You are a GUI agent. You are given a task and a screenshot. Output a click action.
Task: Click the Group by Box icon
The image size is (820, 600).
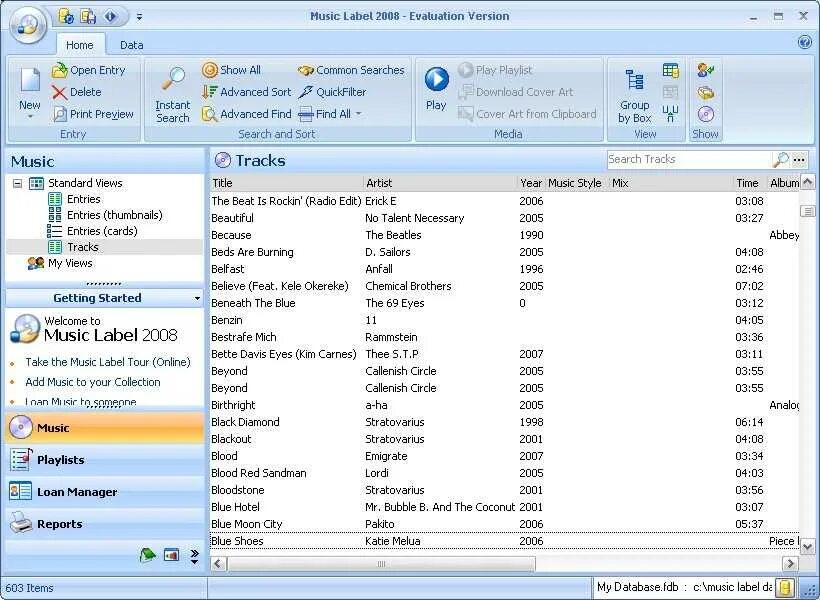pyautogui.click(x=634, y=80)
